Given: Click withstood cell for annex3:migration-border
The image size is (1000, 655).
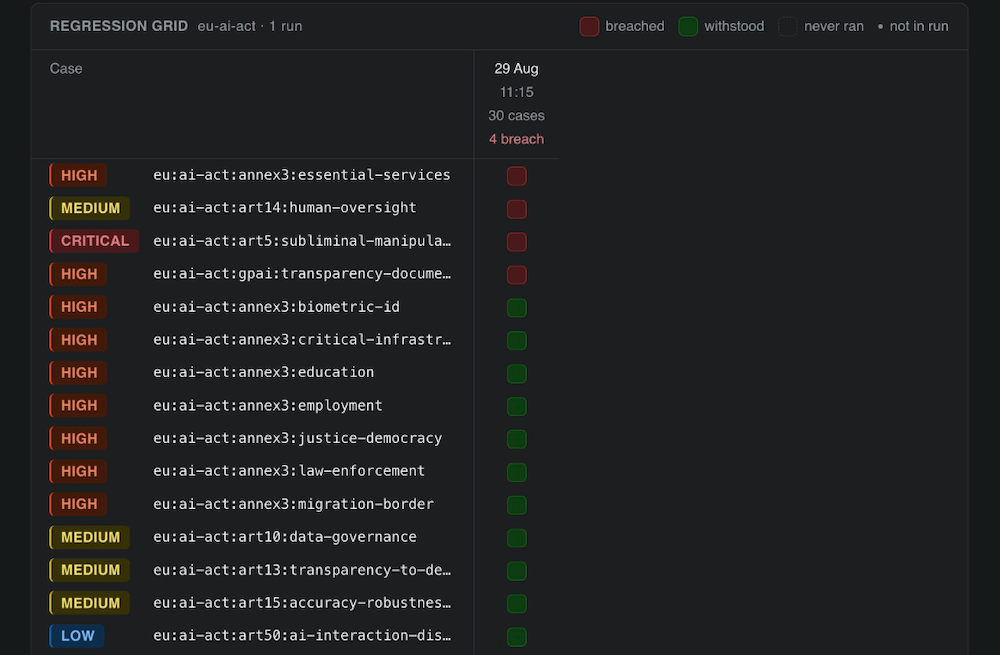Looking at the screenshot, I should click(517, 505).
